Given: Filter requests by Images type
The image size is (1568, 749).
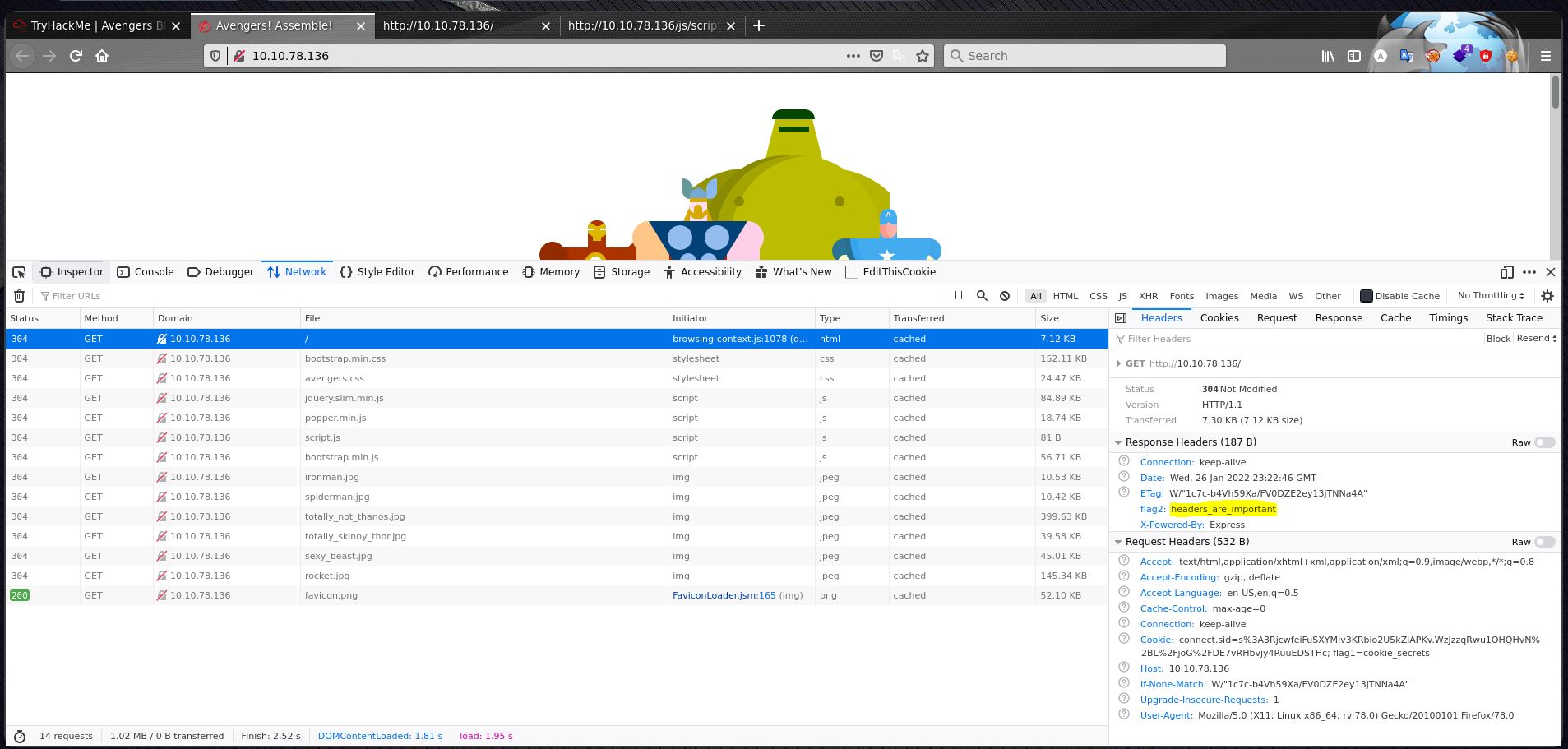Looking at the screenshot, I should coord(1221,296).
